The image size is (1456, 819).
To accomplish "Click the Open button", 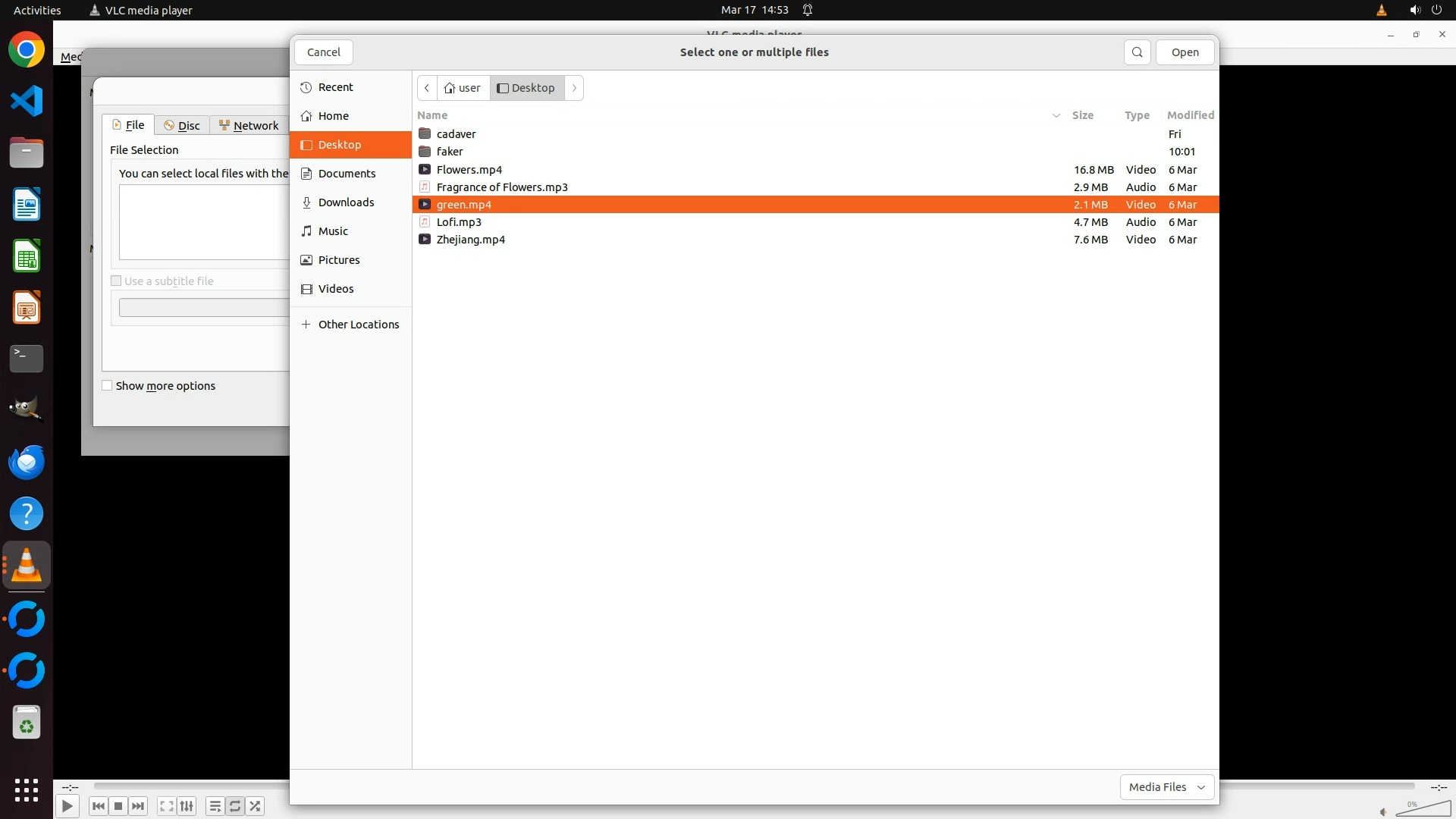I will [1185, 52].
